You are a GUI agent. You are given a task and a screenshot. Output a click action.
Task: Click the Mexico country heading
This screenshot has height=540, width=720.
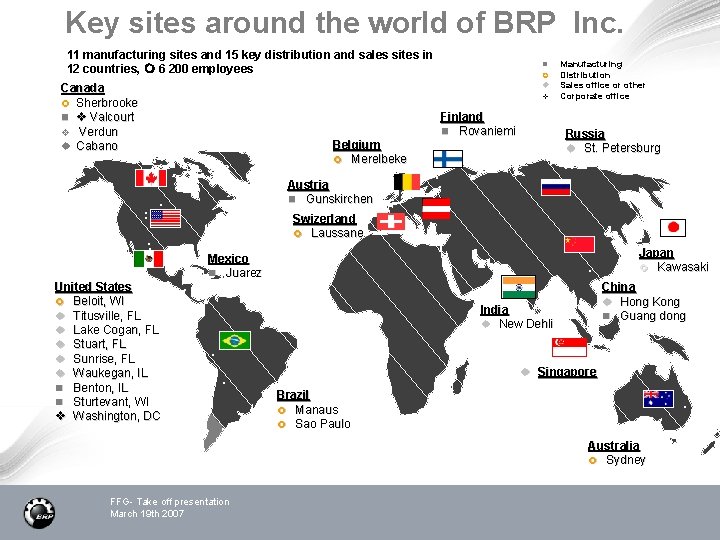point(228,259)
